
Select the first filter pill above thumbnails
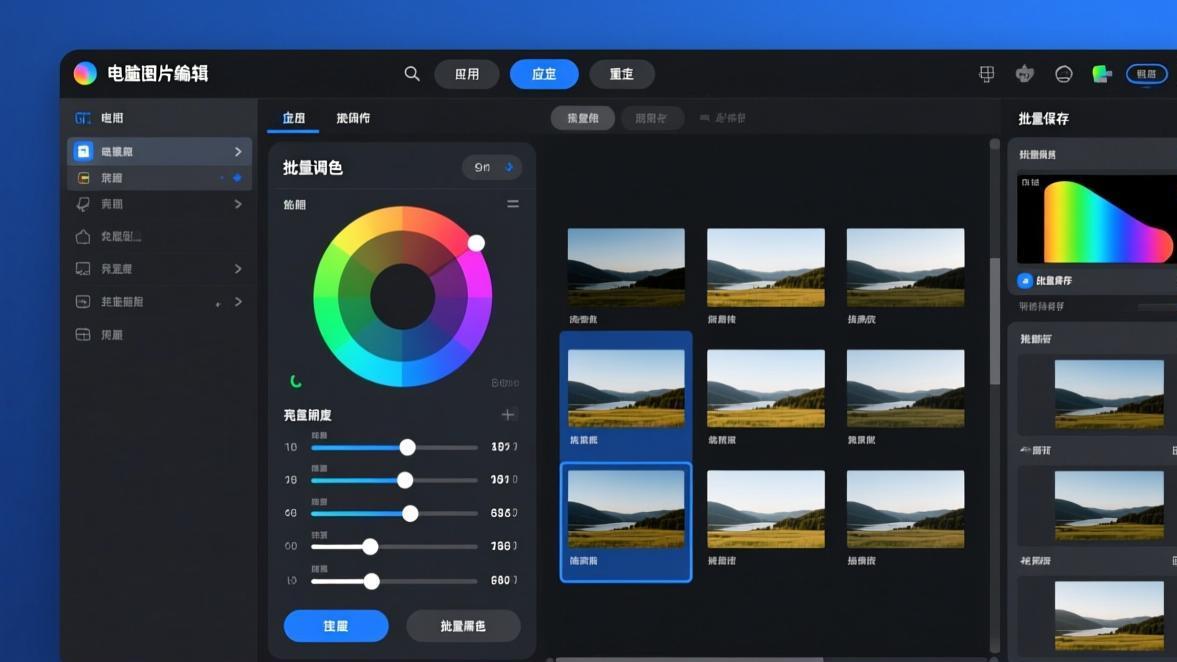582,118
